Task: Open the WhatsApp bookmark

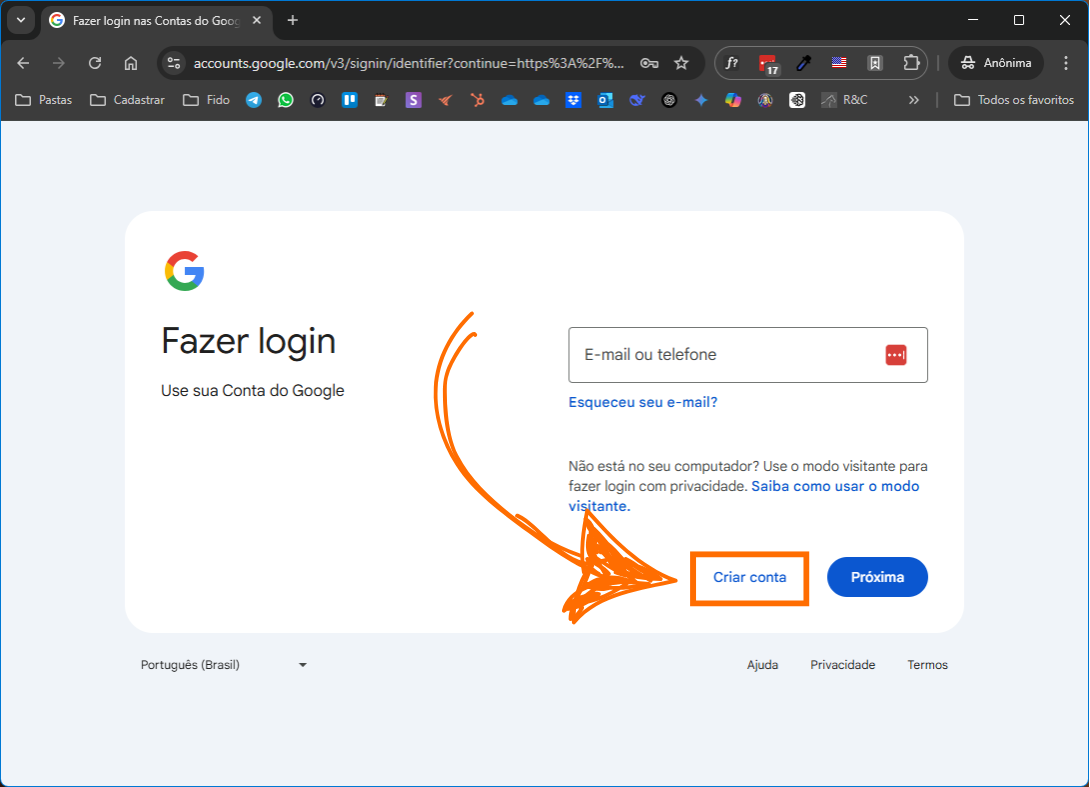Action: point(286,100)
